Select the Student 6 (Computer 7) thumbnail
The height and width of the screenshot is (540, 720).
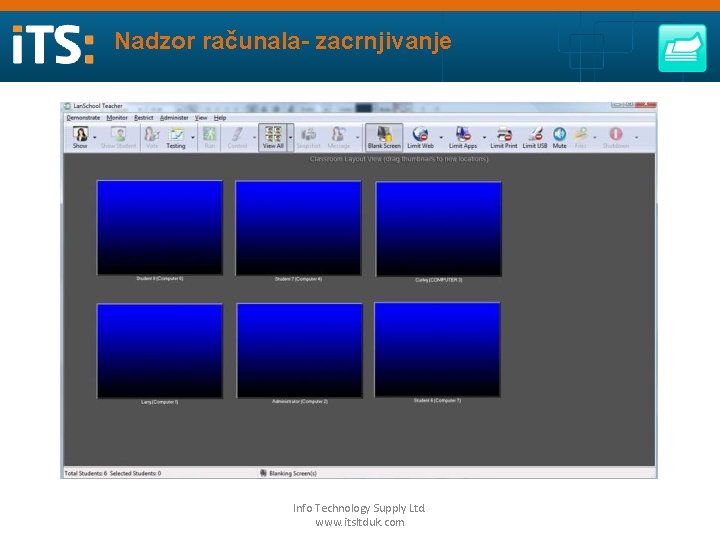coord(437,349)
